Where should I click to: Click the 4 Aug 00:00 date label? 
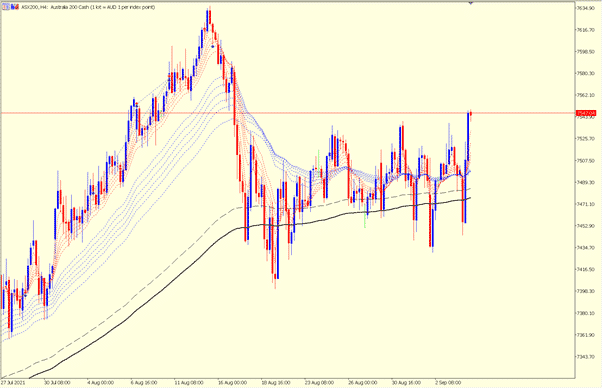[x=101, y=383]
